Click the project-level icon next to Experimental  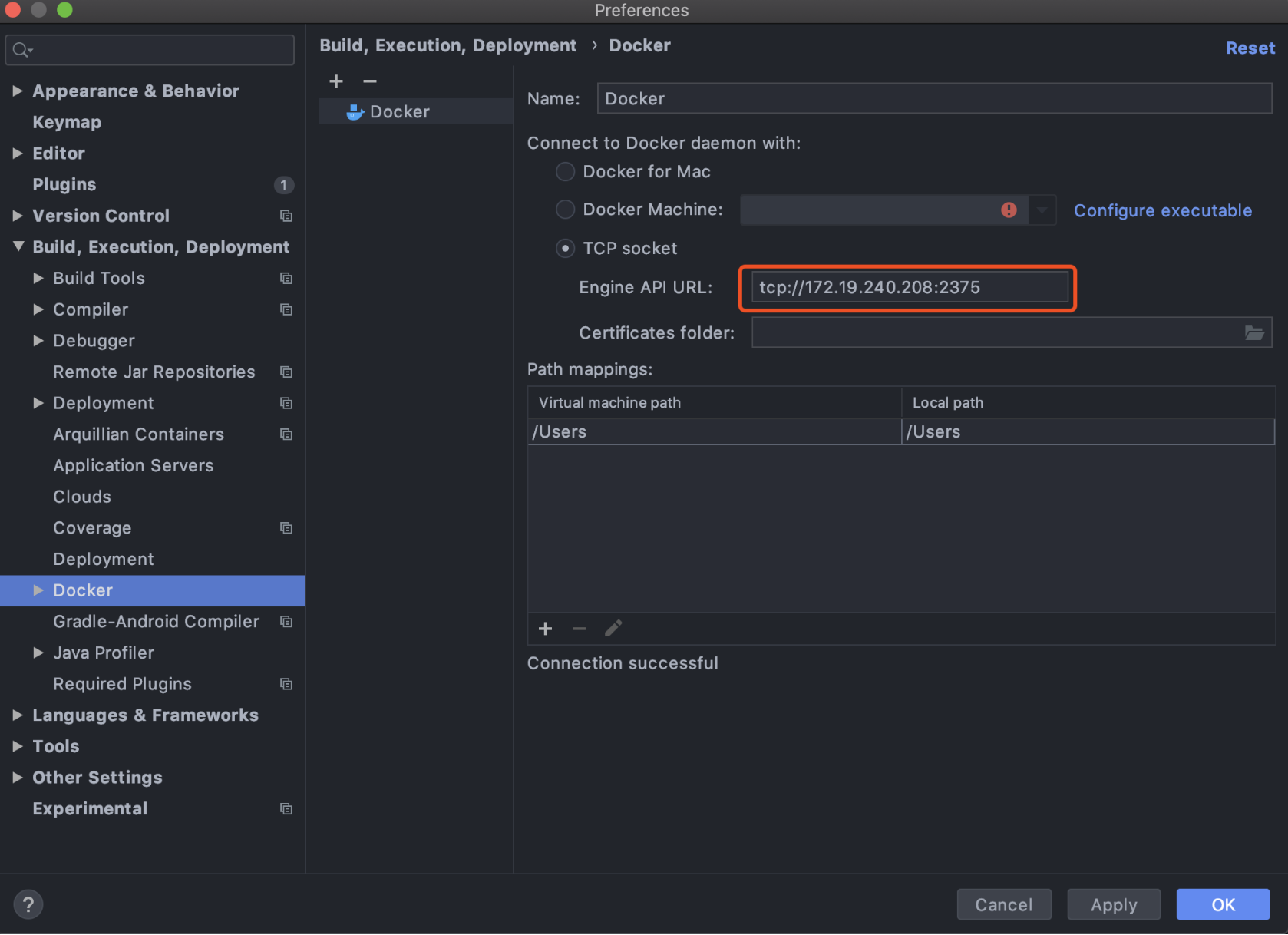tap(286, 809)
